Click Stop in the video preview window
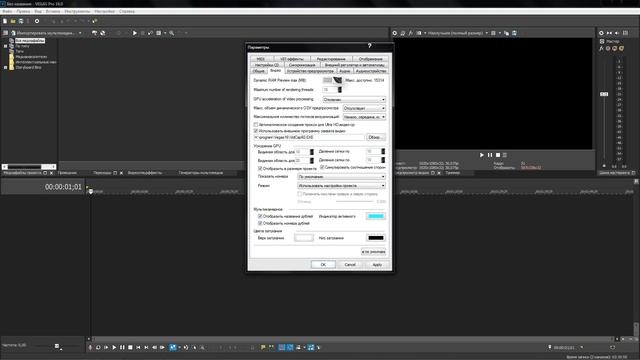The height and width of the screenshot is (360, 640). click(498, 155)
